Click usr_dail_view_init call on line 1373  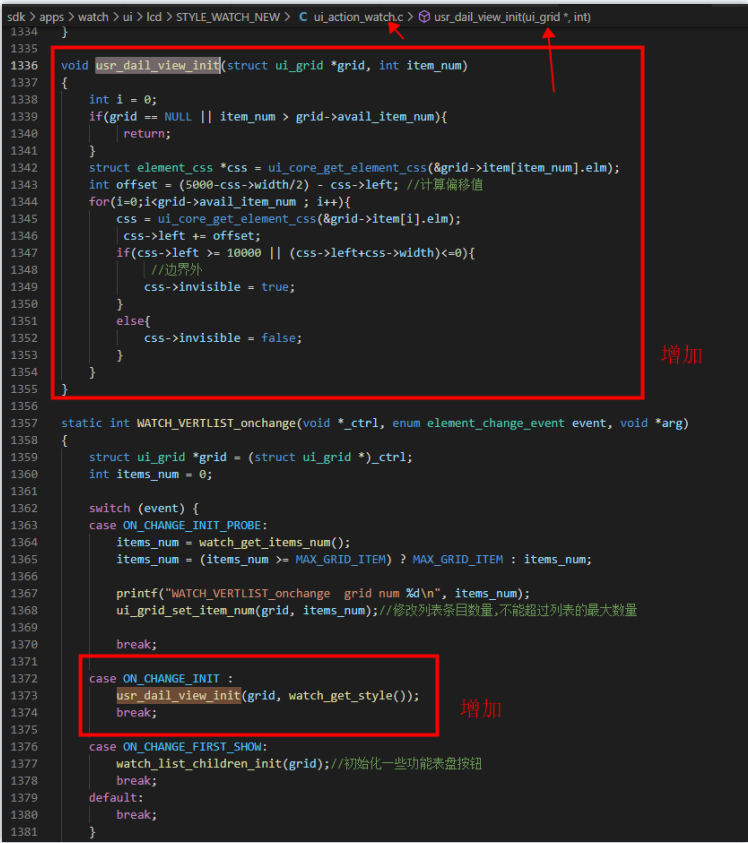[179, 696]
